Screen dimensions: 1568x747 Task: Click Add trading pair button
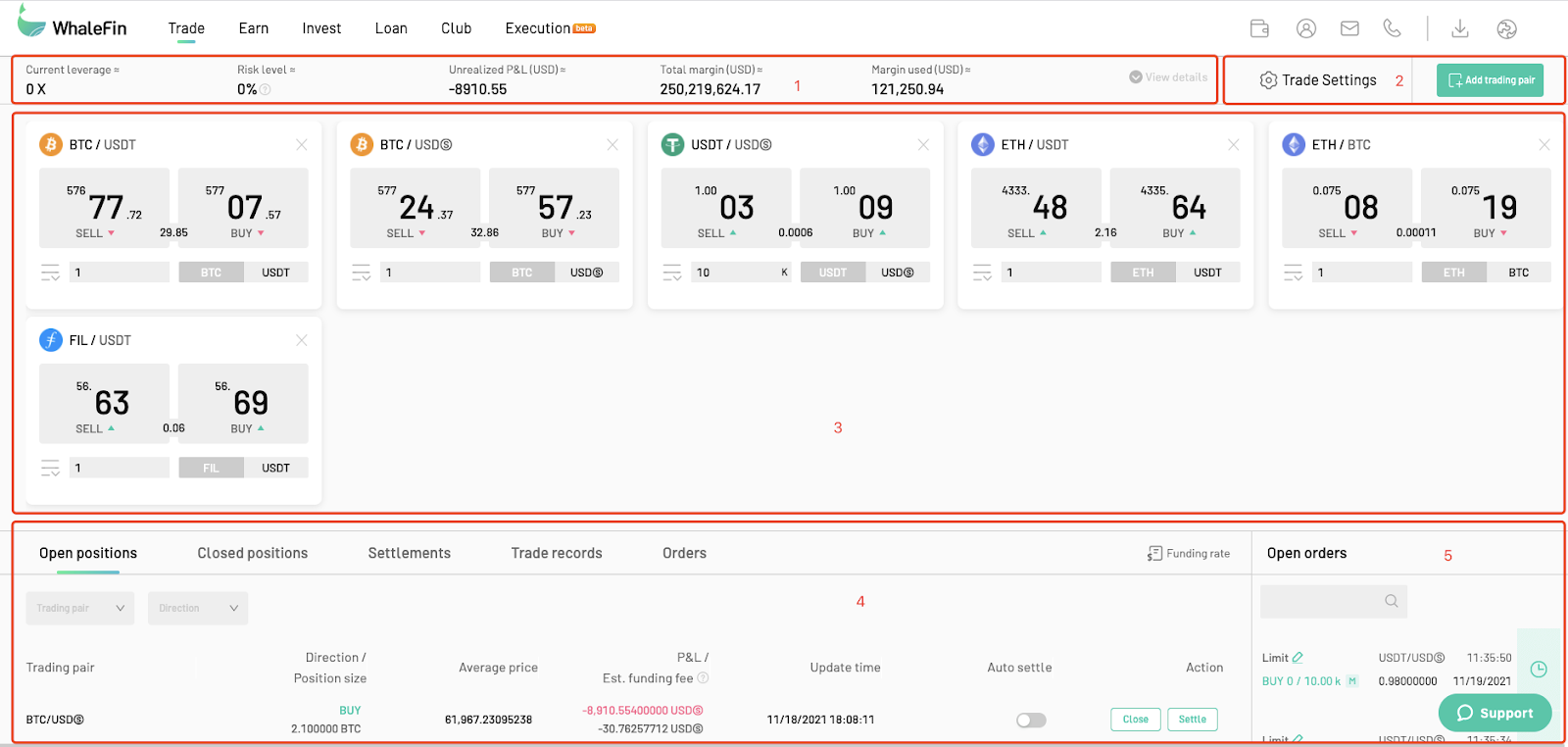pos(1490,80)
